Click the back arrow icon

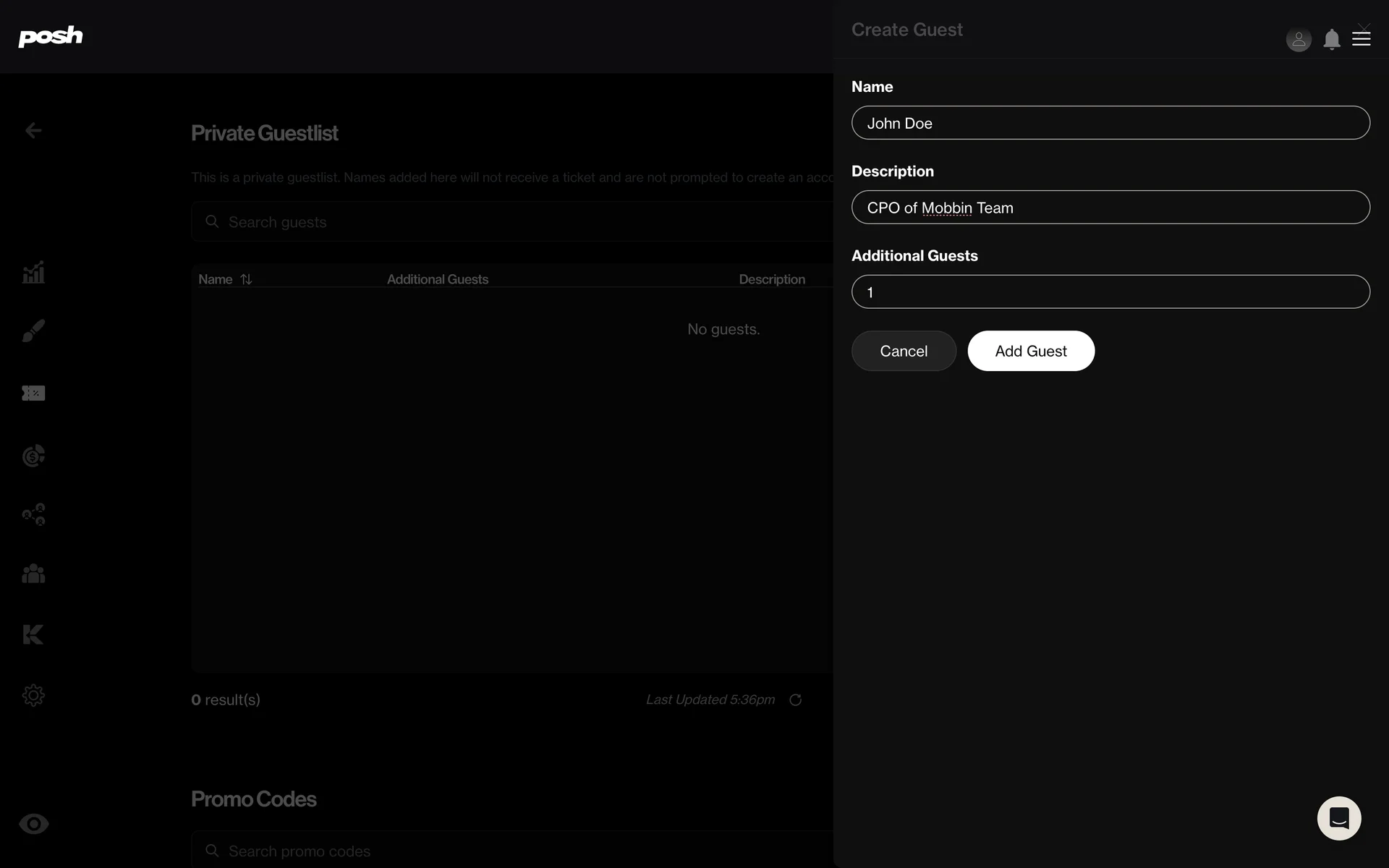point(33,130)
